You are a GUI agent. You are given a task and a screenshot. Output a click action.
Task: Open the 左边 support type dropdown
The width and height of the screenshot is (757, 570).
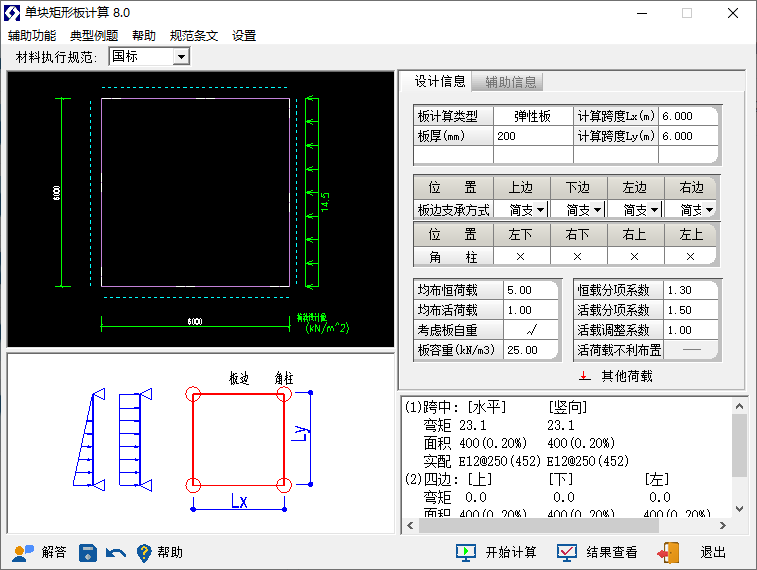(x=655, y=210)
